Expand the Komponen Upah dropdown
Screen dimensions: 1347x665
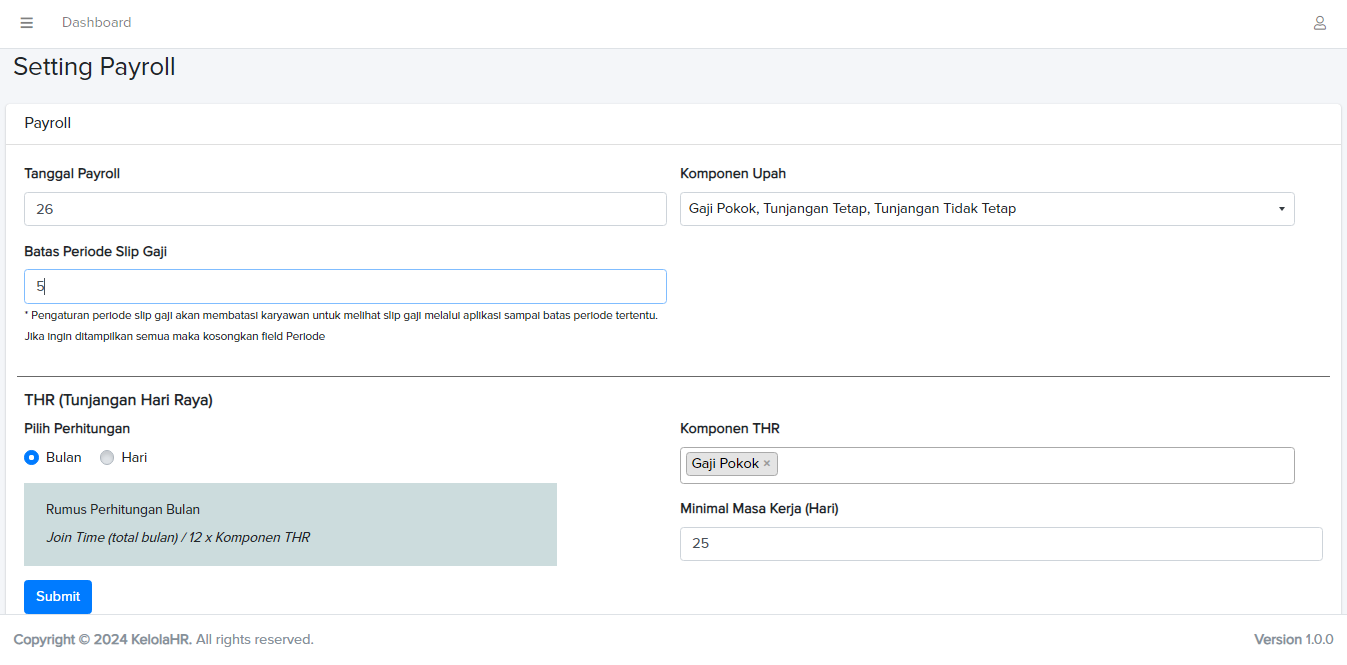tap(986, 209)
